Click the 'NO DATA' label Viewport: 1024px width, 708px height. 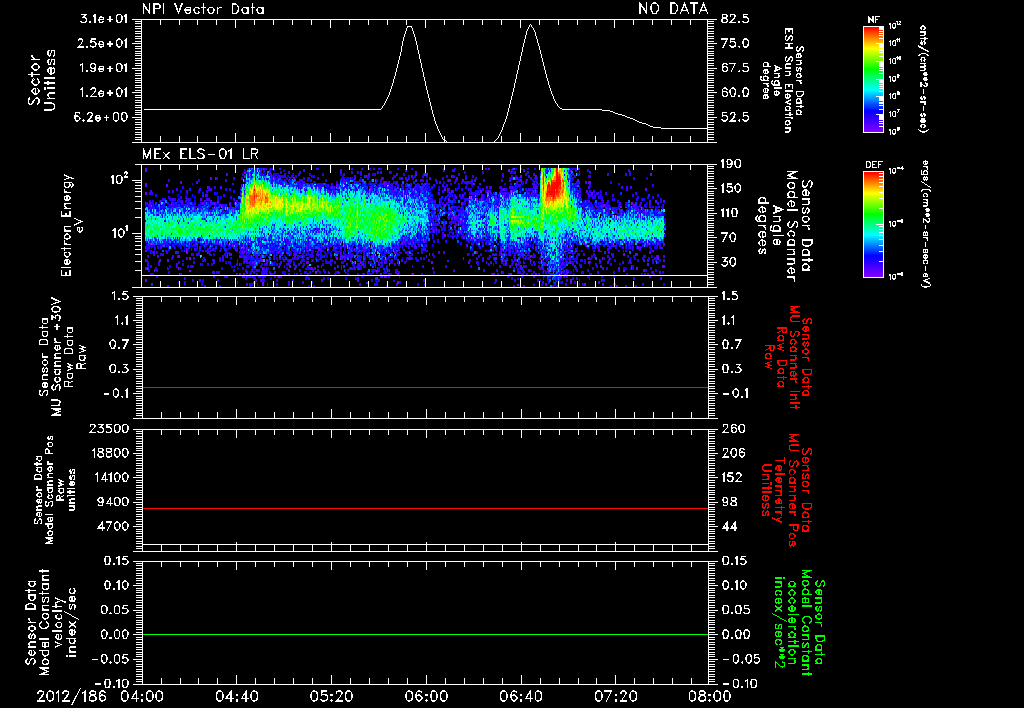[x=673, y=9]
